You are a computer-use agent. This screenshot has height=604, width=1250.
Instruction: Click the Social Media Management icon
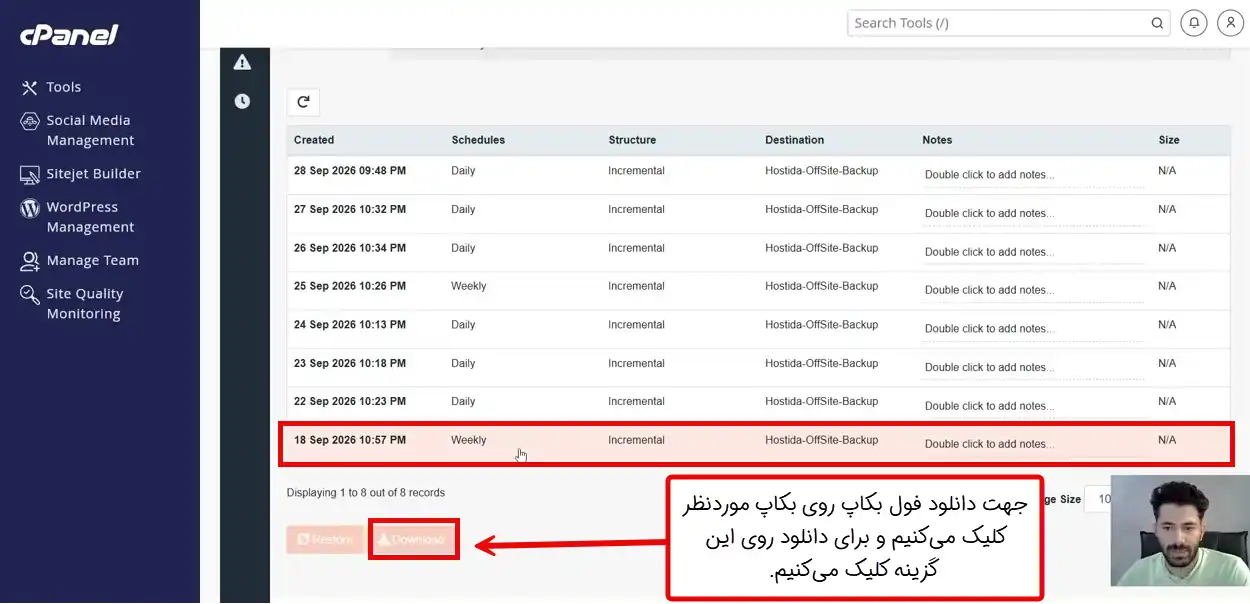coord(29,121)
